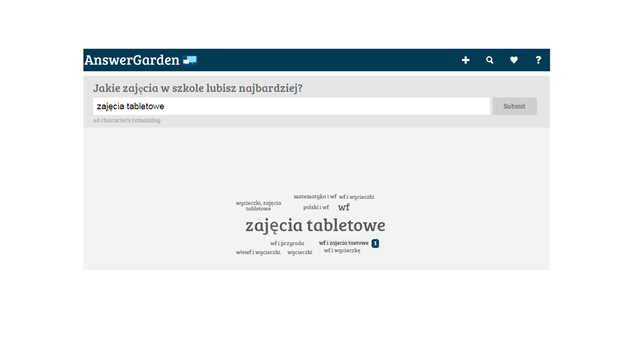Focus the answer input field
Viewport: 640px width, 360px height.
291,106
